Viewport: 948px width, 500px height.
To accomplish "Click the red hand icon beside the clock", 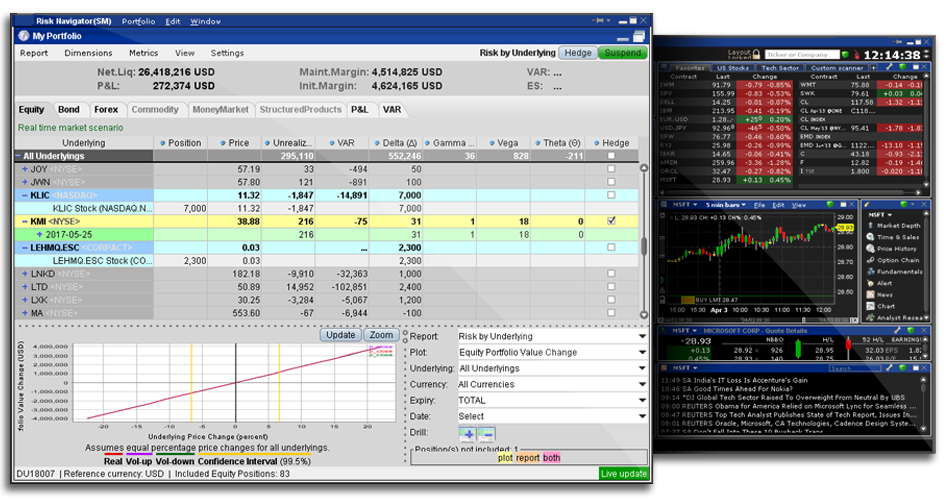I will [x=857, y=54].
